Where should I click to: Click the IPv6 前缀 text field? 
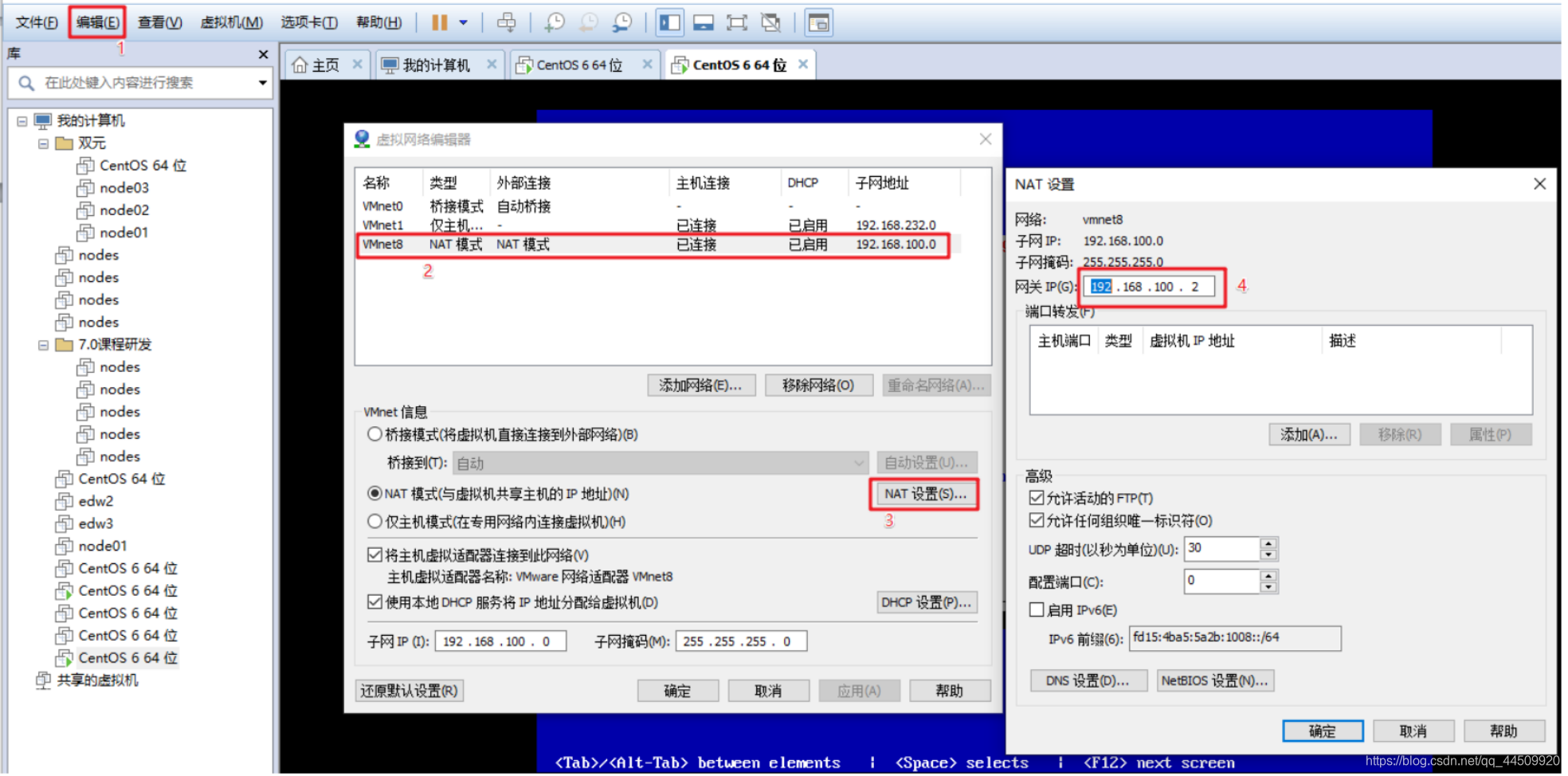point(1234,638)
